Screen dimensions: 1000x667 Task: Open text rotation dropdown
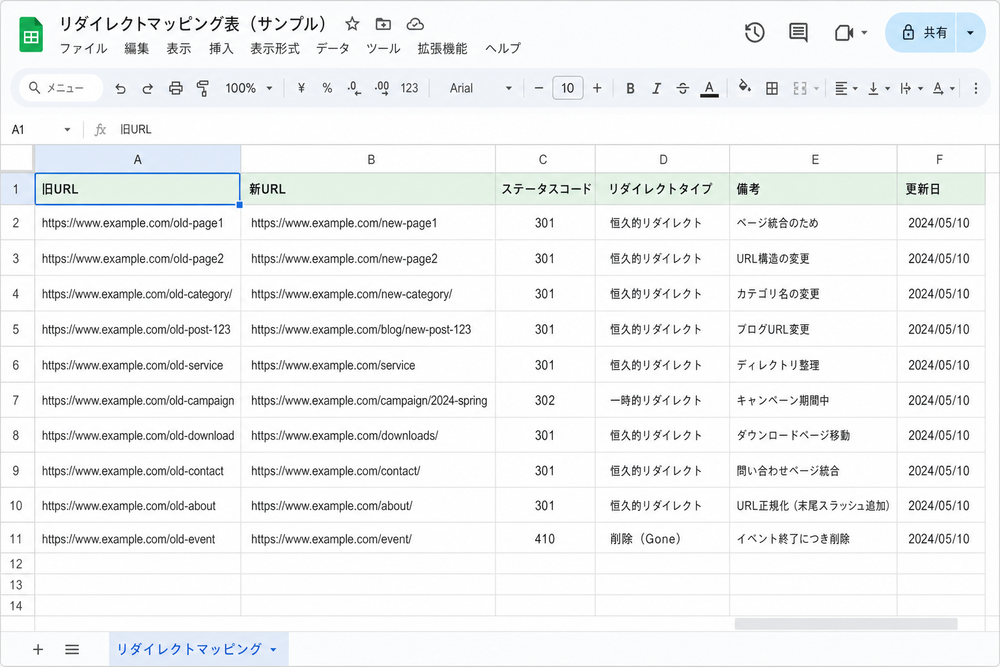944,89
